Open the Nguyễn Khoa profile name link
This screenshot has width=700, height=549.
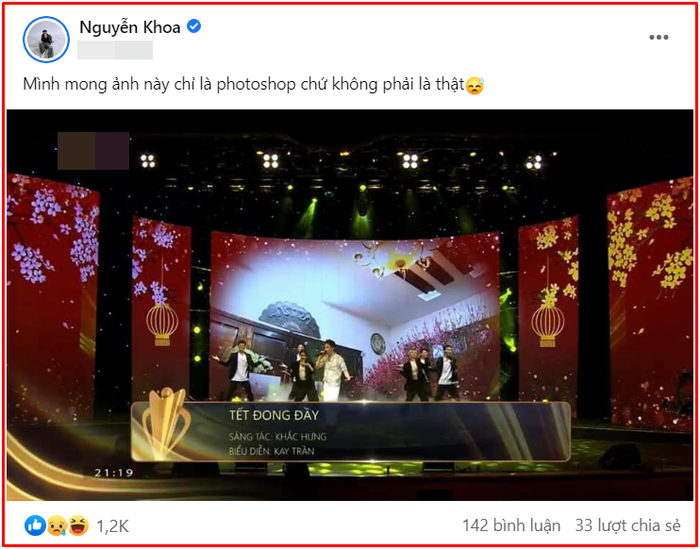click(130, 28)
